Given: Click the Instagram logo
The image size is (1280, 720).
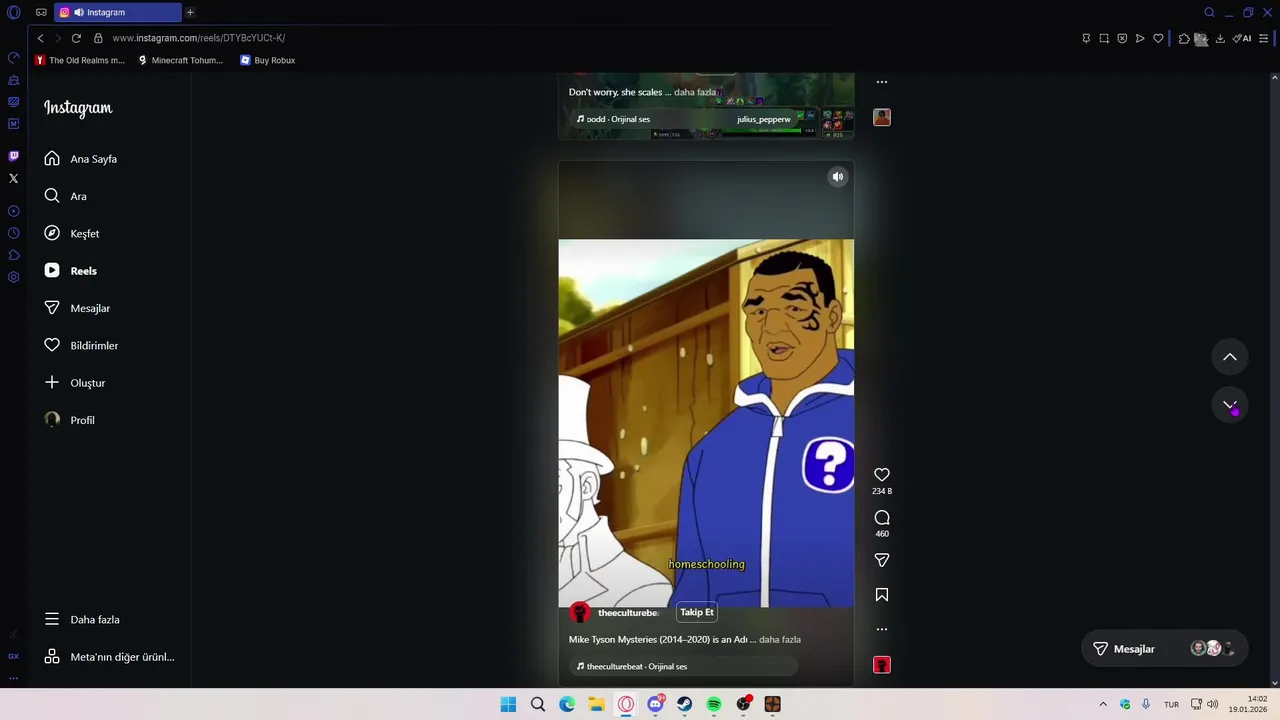Looking at the screenshot, I should click(78, 108).
